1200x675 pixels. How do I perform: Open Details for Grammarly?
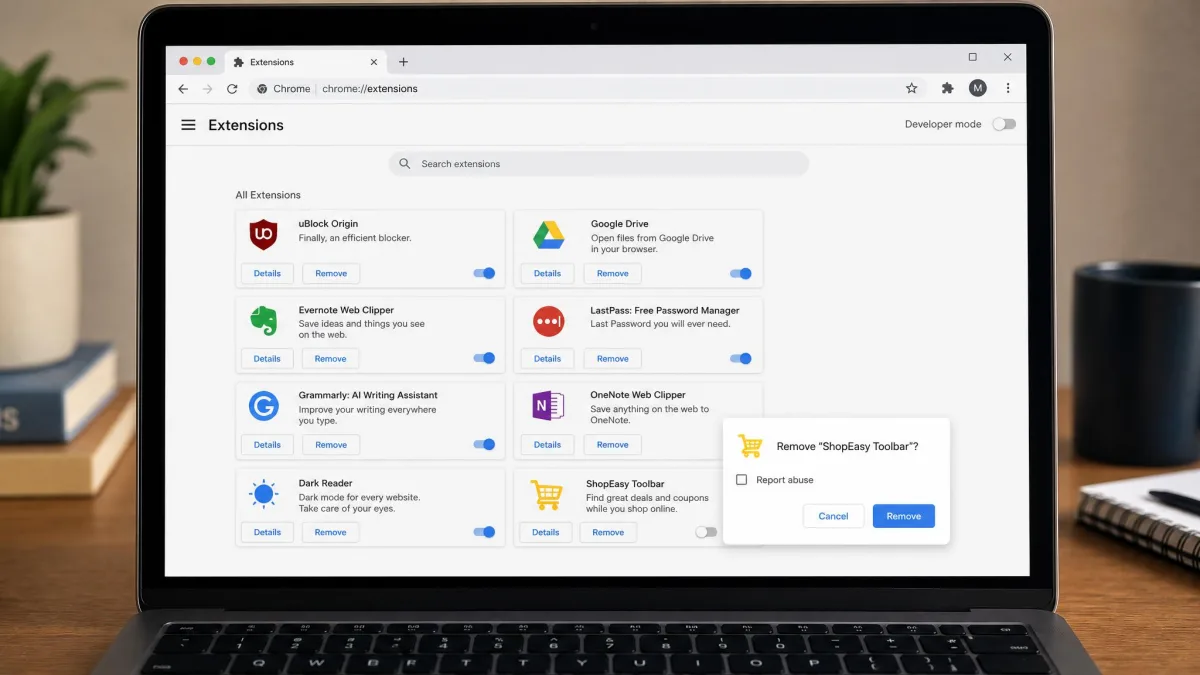(267, 444)
